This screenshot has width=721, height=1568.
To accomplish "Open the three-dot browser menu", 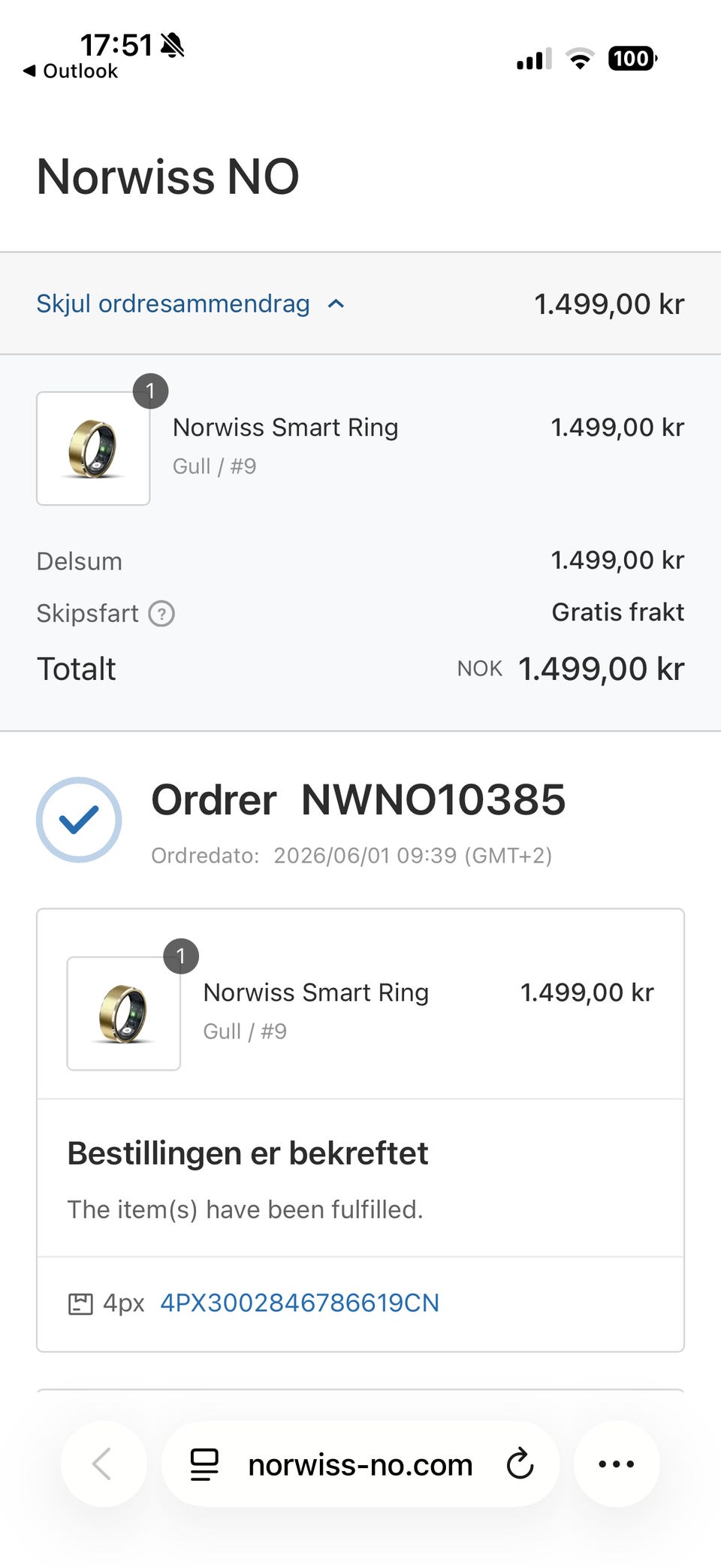I will click(x=617, y=1464).
